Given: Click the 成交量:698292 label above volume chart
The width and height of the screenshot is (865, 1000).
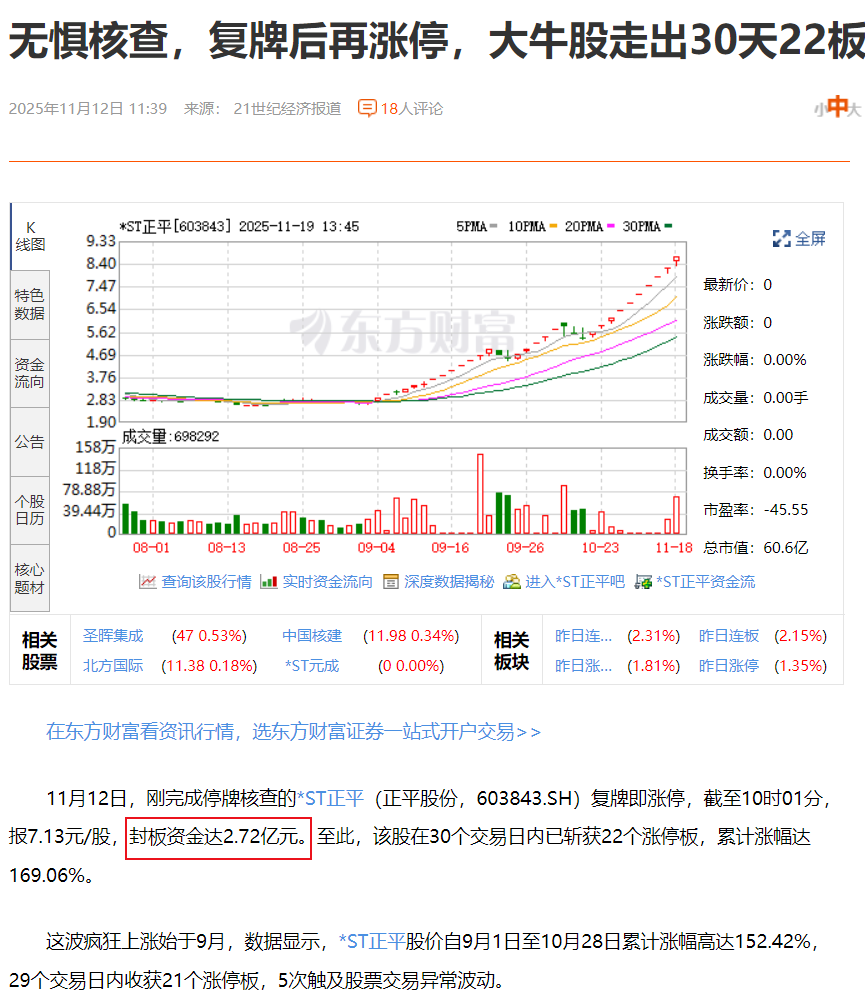Looking at the screenshot, I should tap(170, 437).
